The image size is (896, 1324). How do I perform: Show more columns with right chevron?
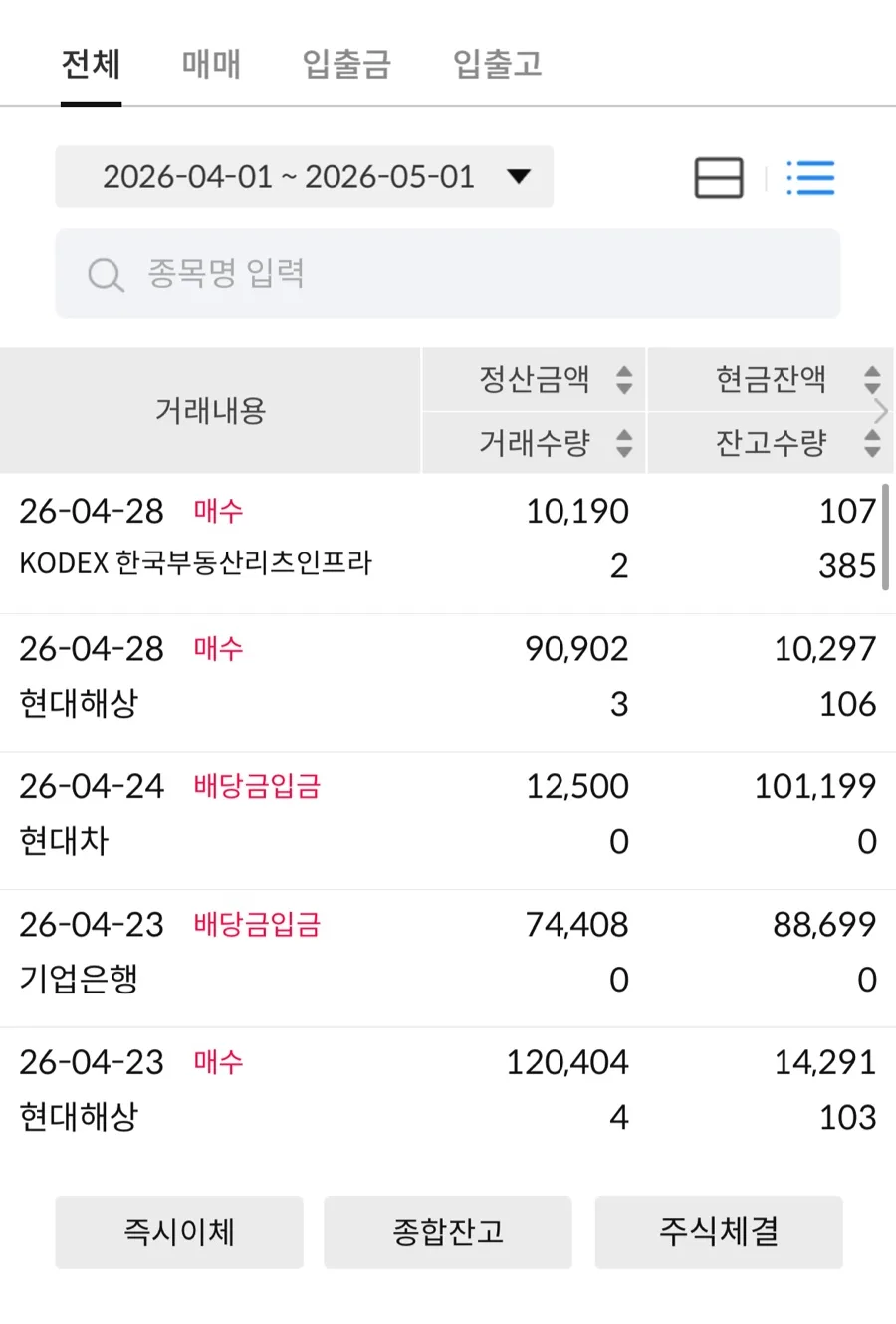tap(880, 411)
